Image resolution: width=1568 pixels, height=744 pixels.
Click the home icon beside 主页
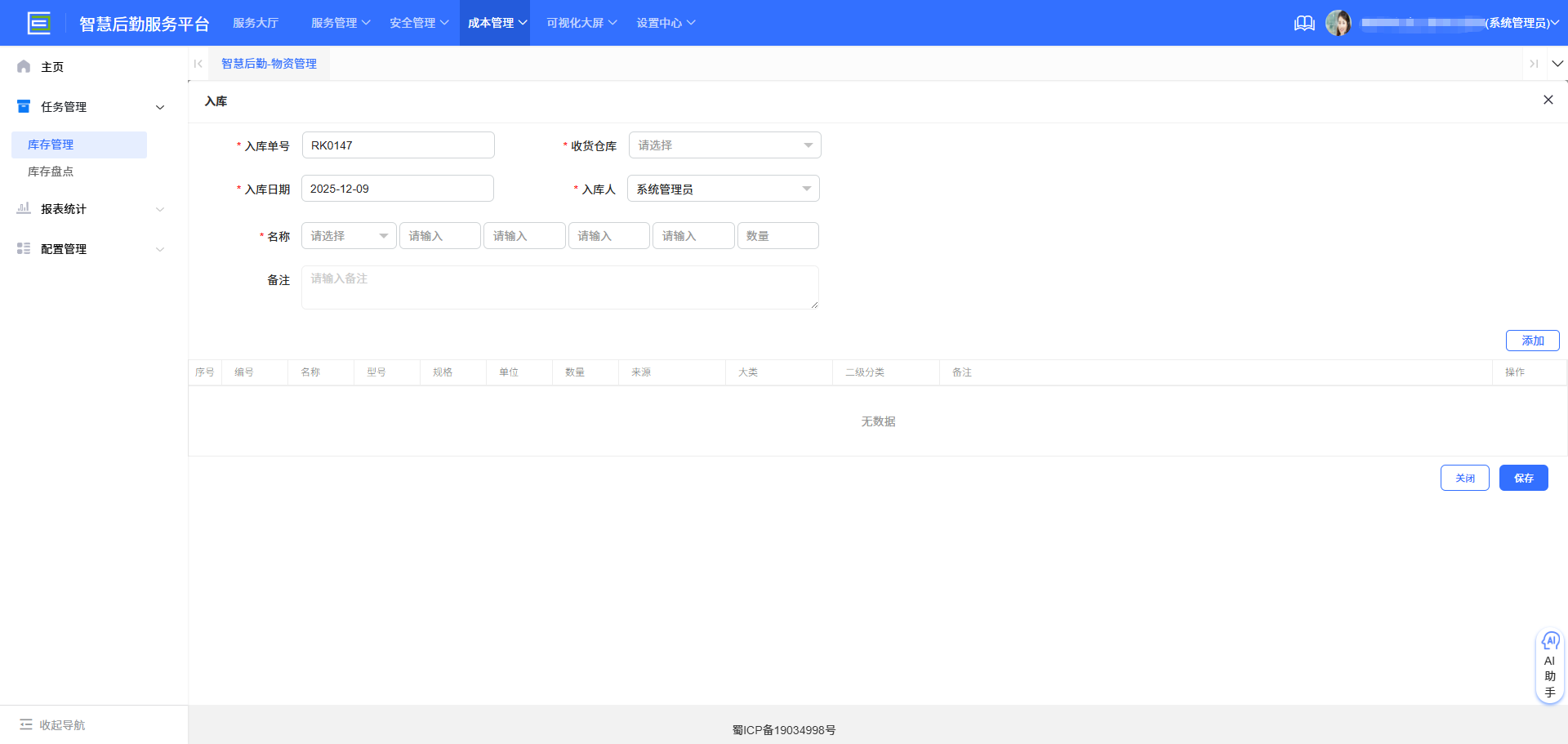pyautogui.click(x=24, y=66)
